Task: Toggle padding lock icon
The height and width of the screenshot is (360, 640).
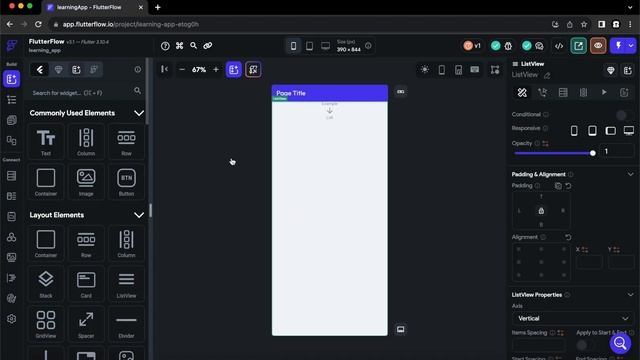Action: coord(541,211)
